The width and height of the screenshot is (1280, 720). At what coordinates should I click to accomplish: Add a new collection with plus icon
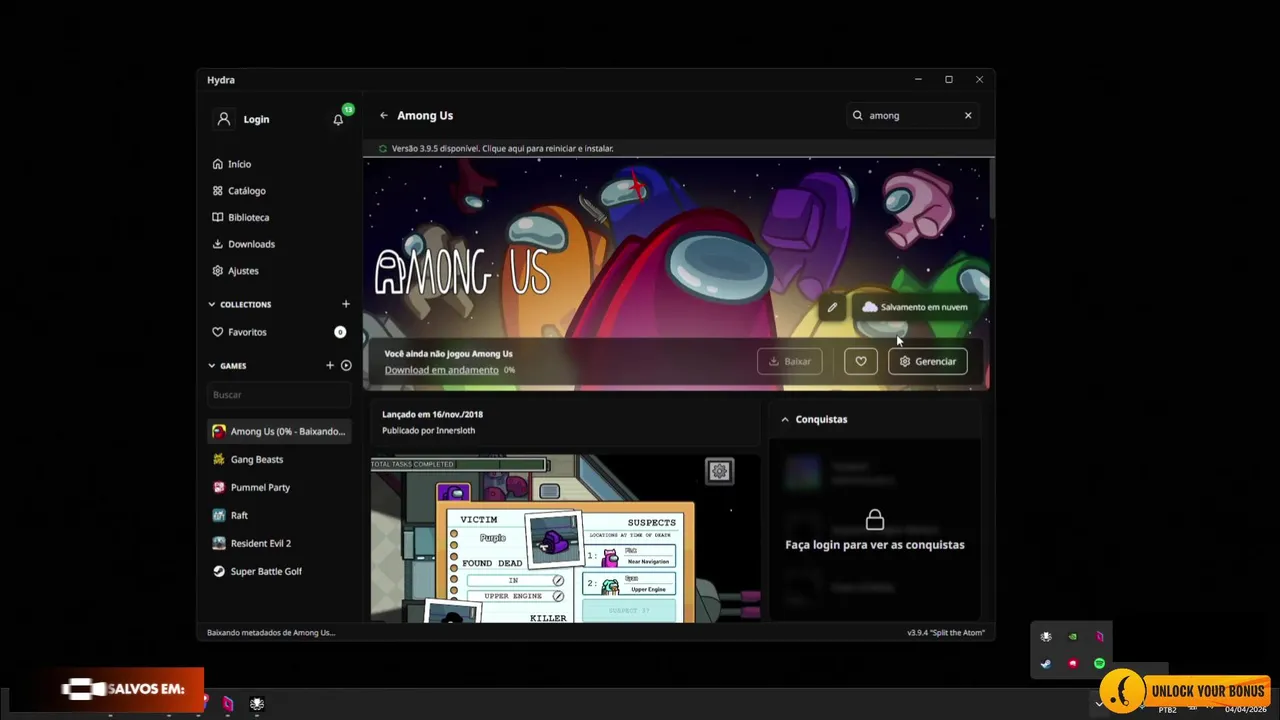346,304
